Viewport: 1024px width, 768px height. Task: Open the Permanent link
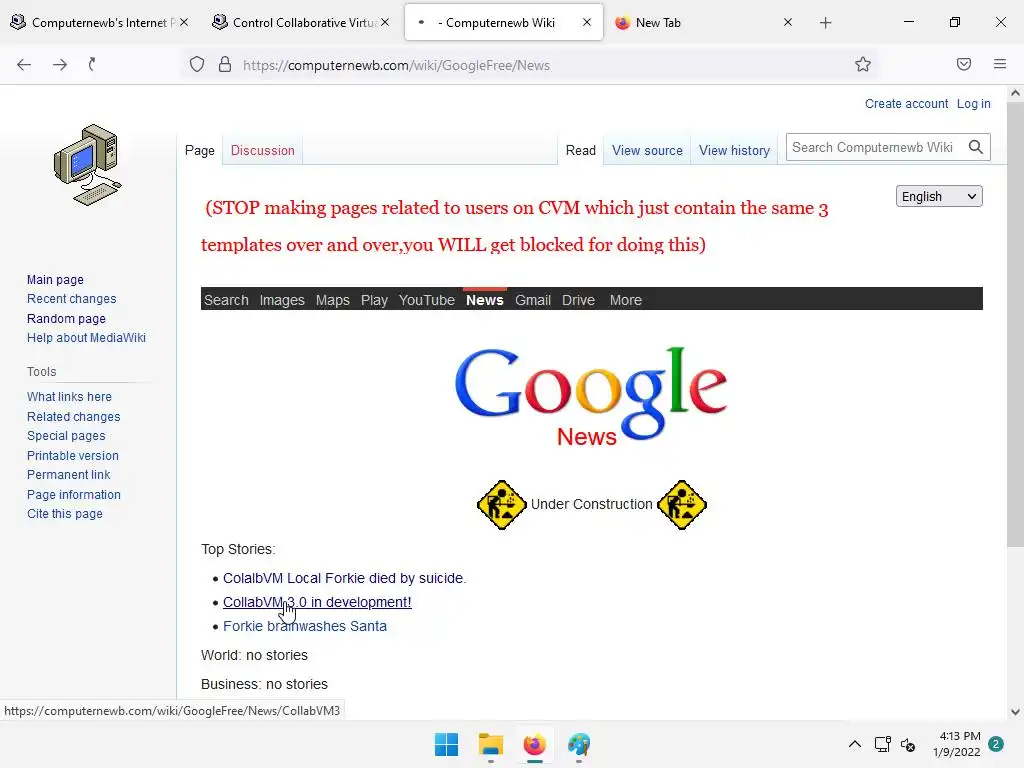69,475
